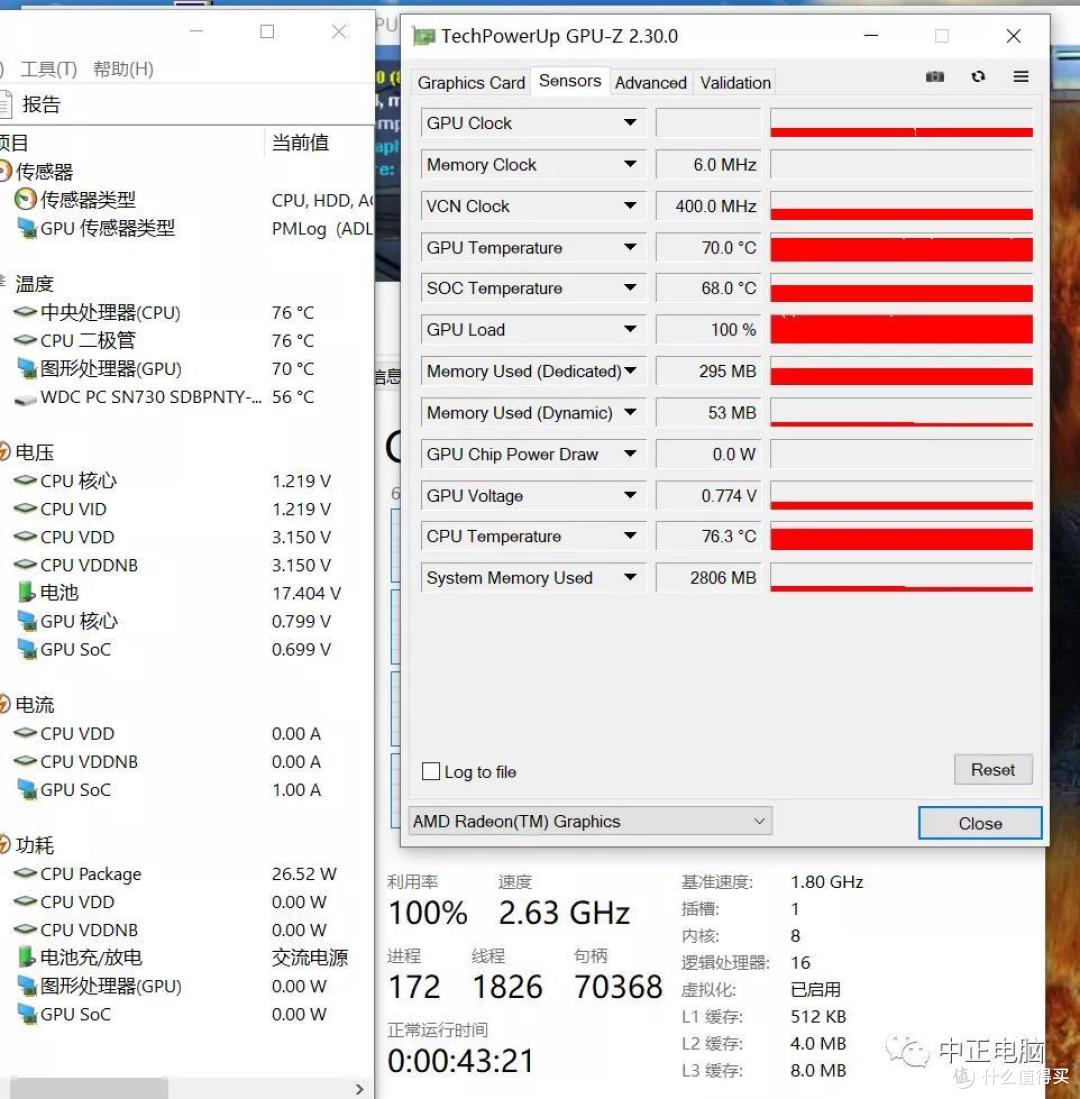1080x1099 pixels.
Task: Click the GPU SoC power row icon
Action: coord(27,1014)
